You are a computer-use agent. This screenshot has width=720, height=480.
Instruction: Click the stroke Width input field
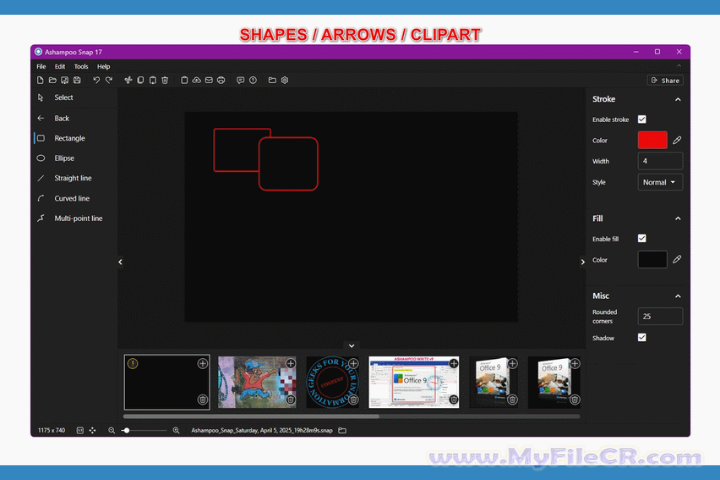660,161
